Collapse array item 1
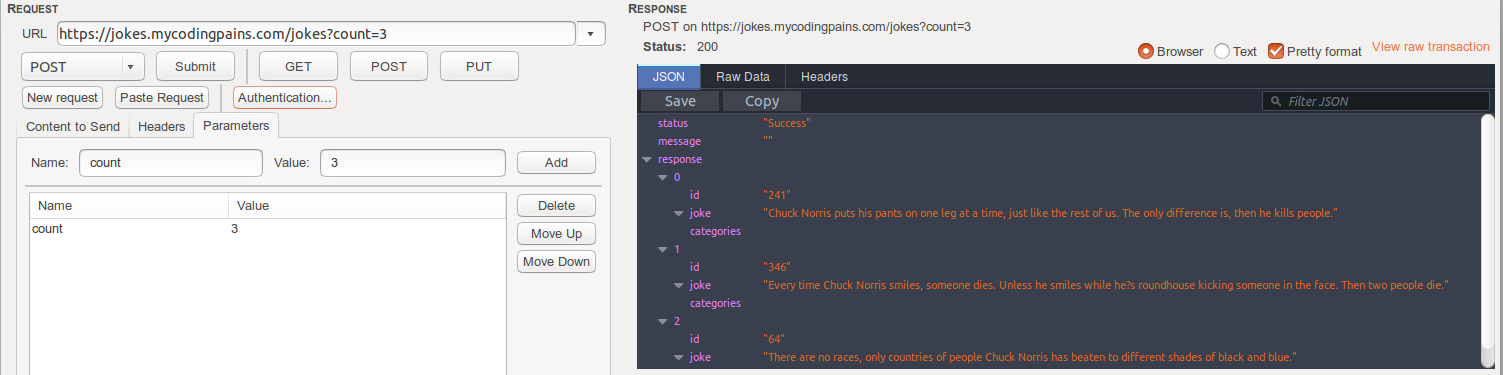This screenshot has width=1503, height=375. pyautogui.click(x=662, y=249)
